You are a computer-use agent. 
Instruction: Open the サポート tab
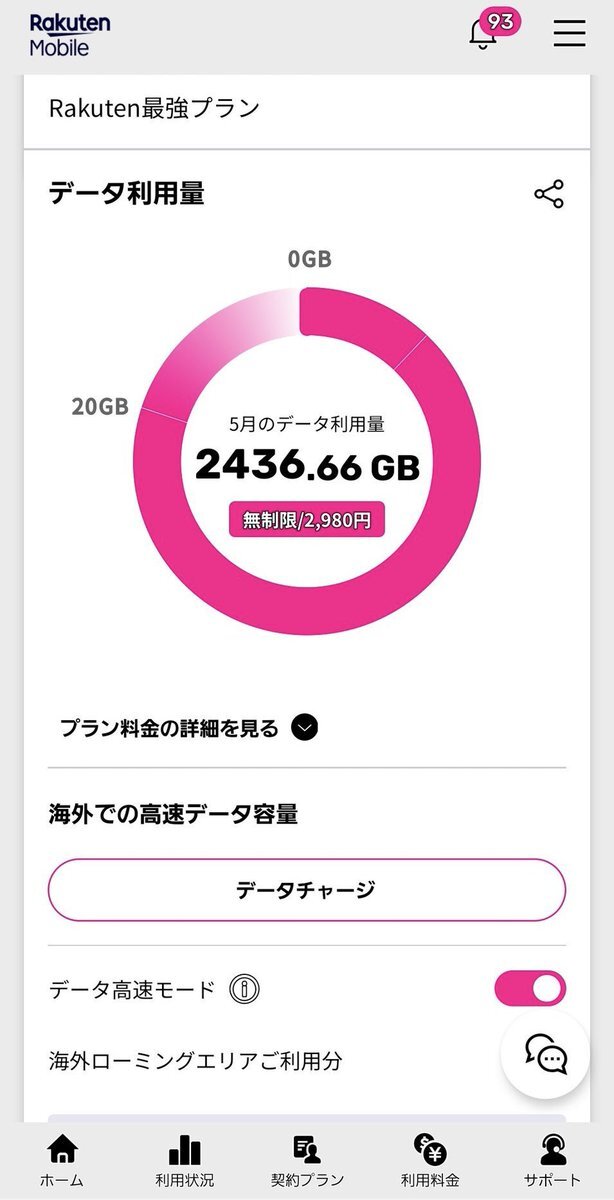(552, 1160)
